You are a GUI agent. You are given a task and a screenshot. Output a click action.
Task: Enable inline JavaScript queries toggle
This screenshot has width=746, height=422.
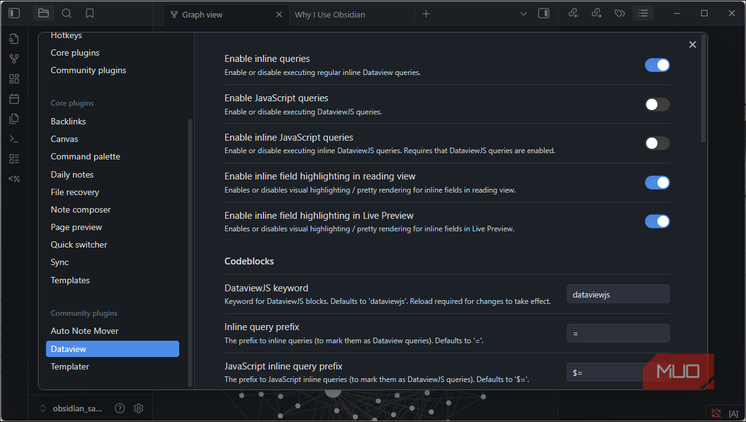[x=657, y=143]
